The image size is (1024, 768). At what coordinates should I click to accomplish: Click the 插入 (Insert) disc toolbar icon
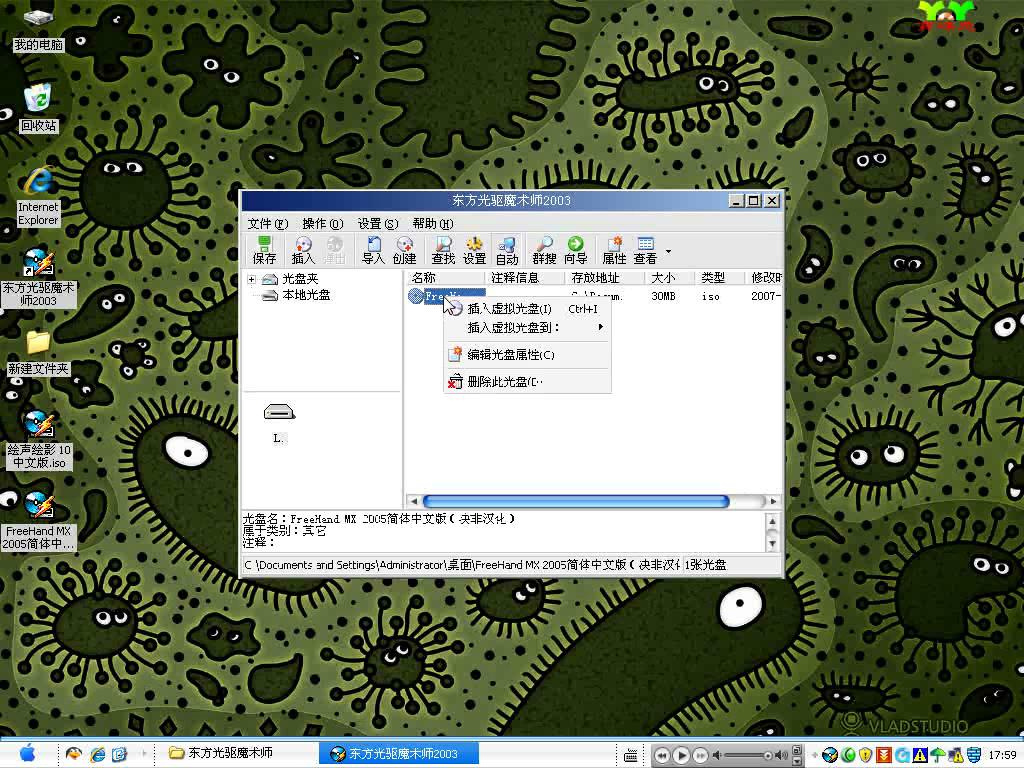click(x=303, y=251)
